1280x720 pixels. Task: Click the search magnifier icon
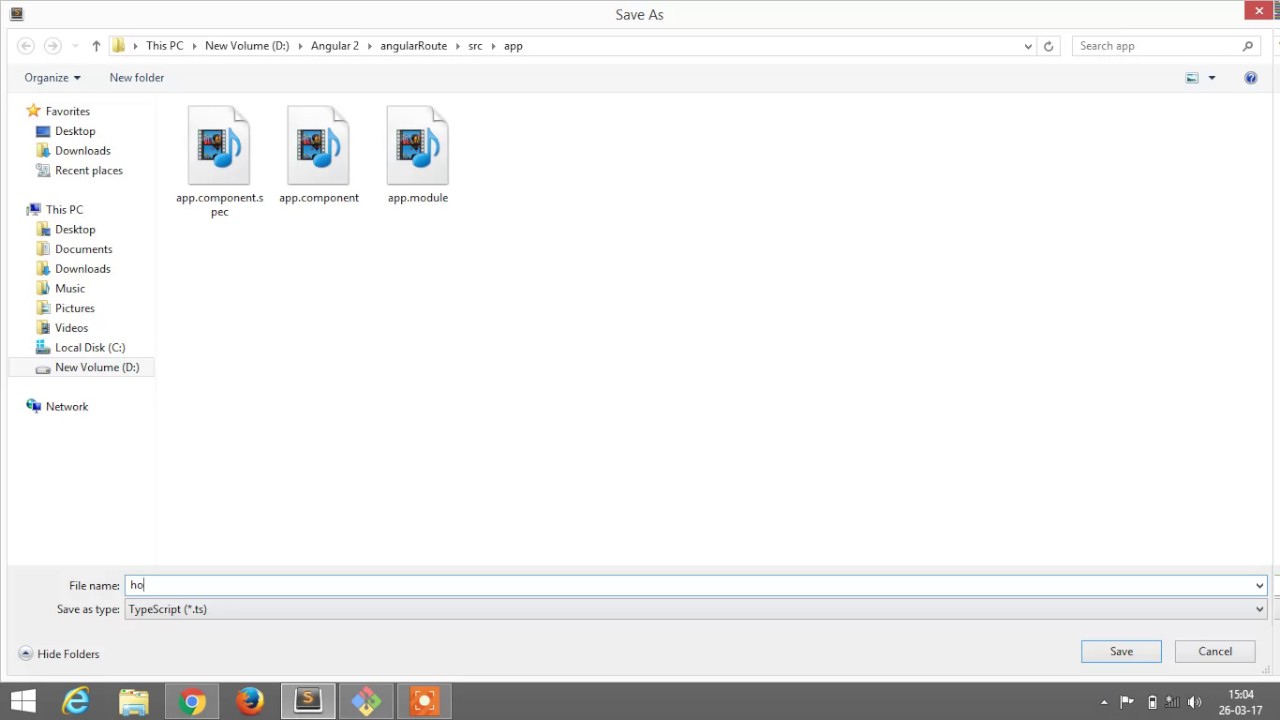[x=1248, y=46]
